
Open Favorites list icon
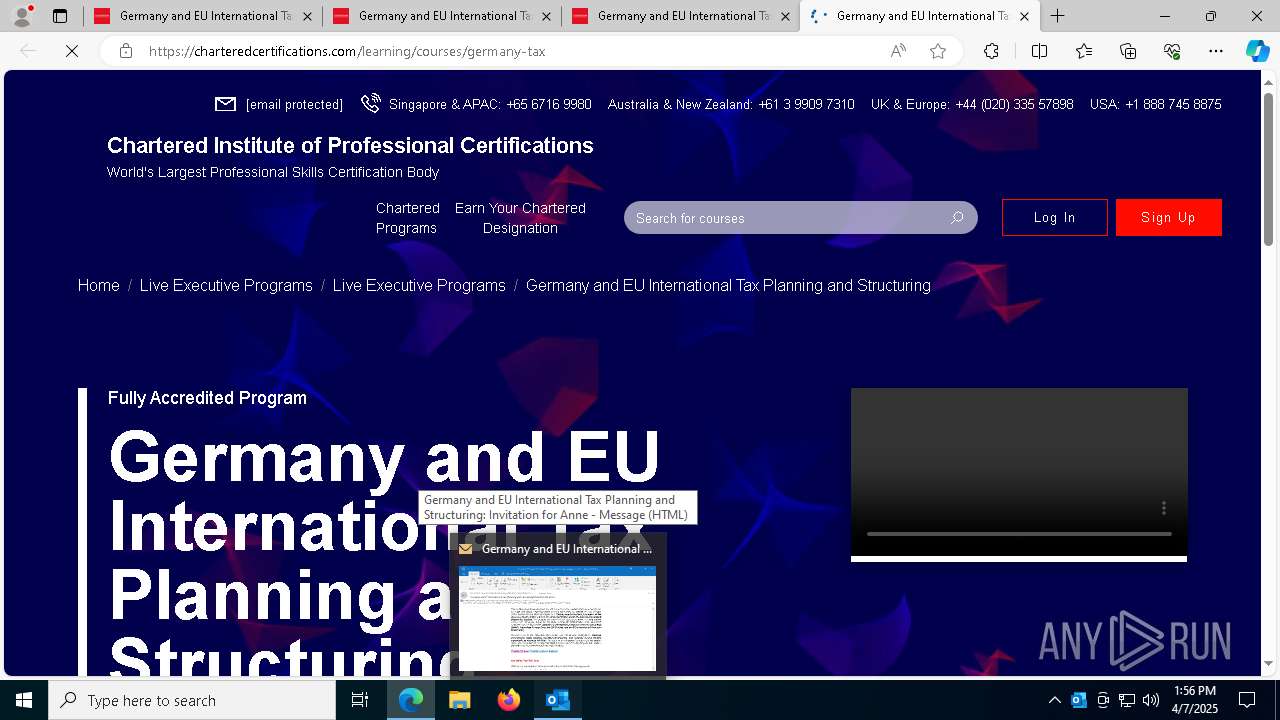pos(1084,51)
